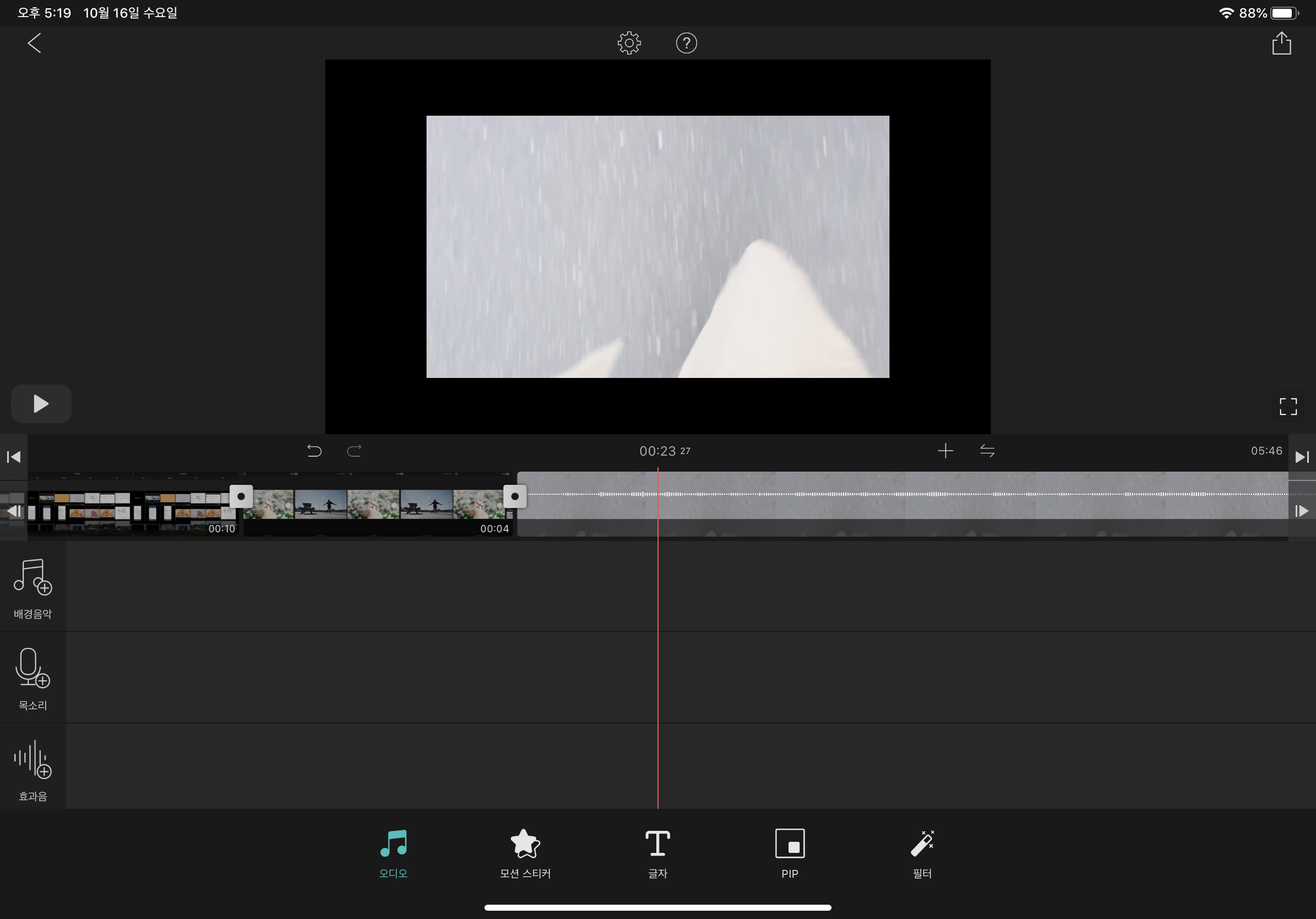Add a new clip with the plus icon

[945, 451]
